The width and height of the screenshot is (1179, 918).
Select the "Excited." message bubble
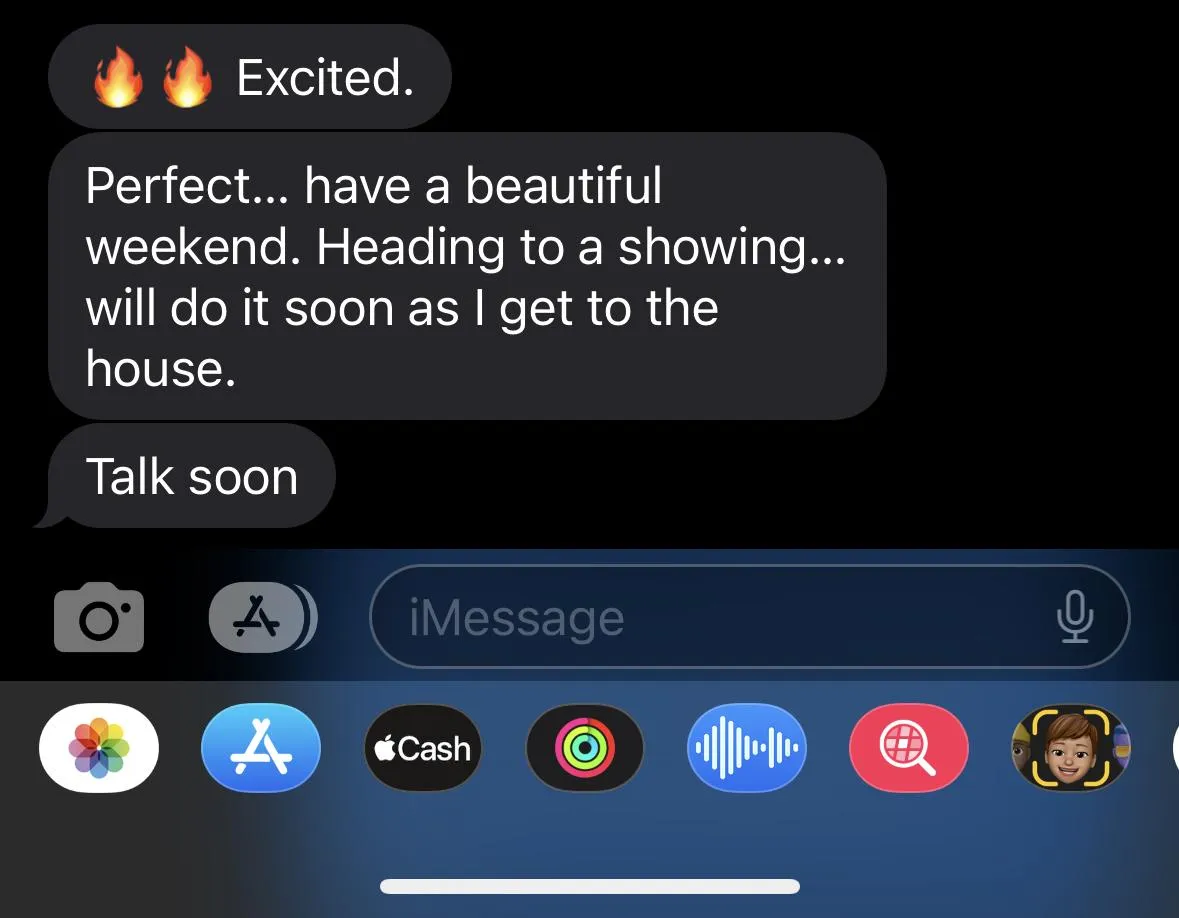250,77
